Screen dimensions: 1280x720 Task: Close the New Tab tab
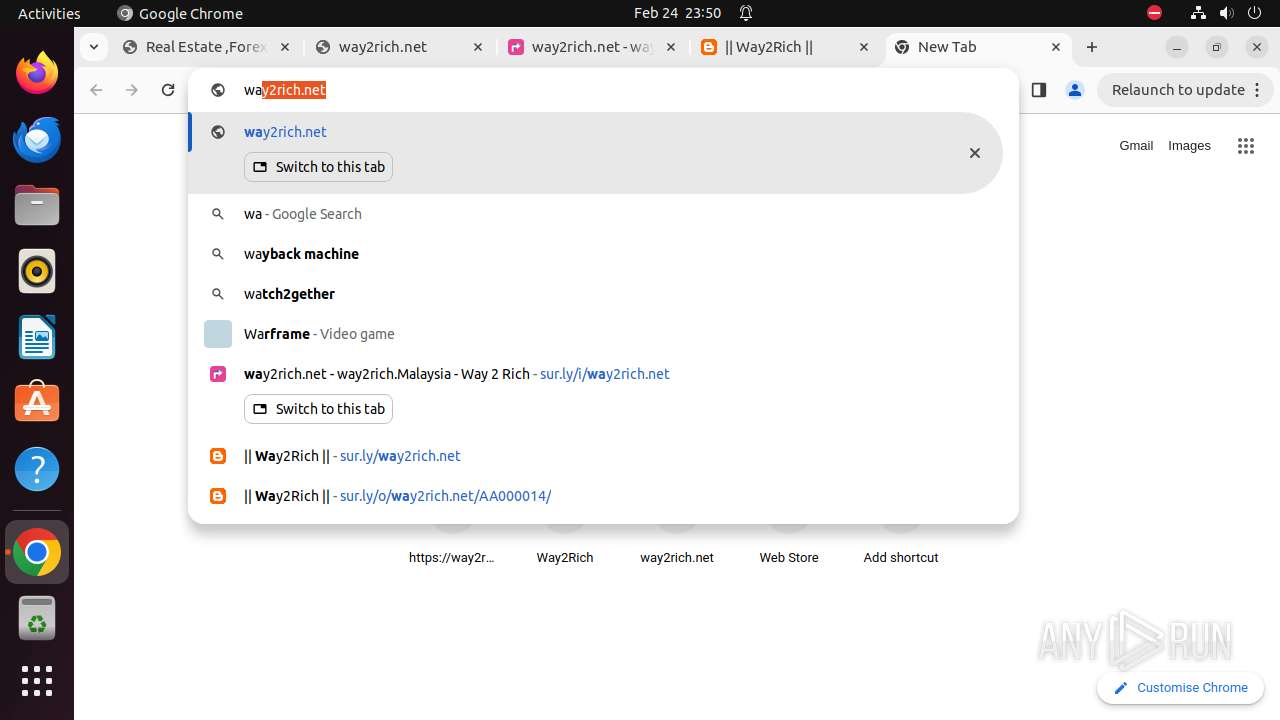(1056, 47)
